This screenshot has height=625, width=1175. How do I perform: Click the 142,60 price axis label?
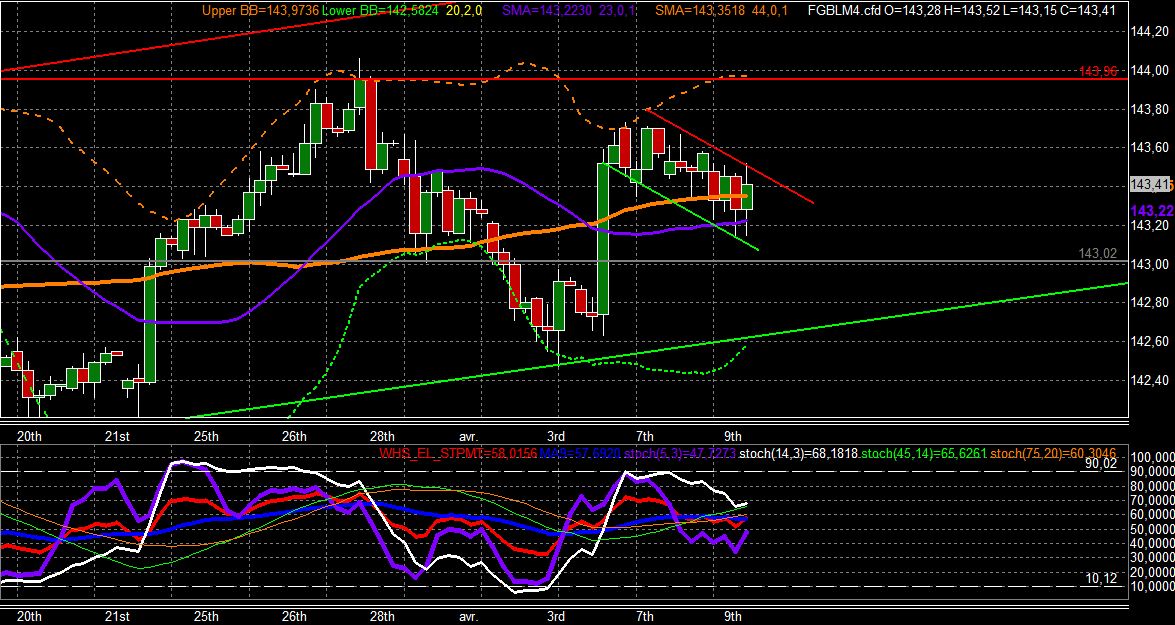click(1150, 342)
